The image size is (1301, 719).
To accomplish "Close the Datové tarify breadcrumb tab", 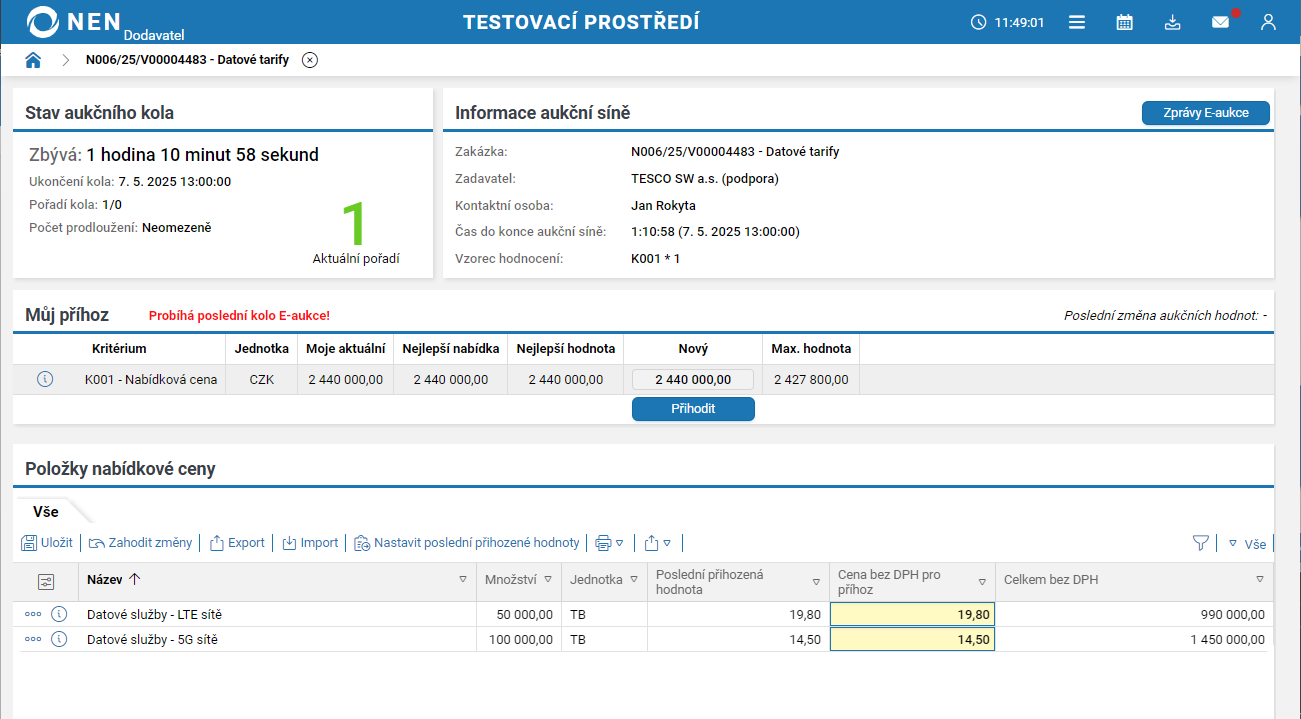I will point(310,60).
